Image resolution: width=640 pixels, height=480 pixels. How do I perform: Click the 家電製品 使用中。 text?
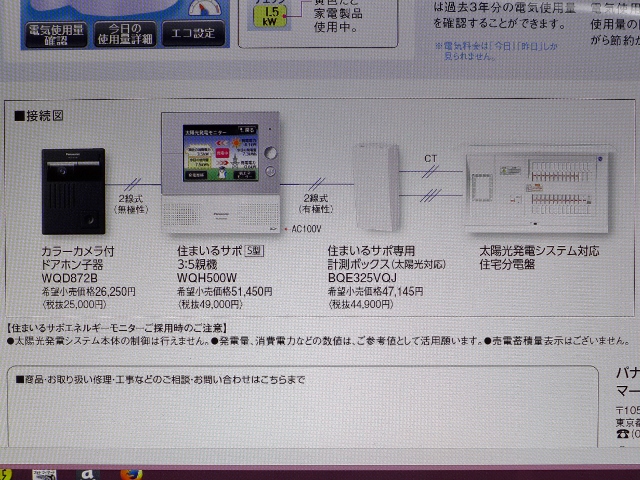click(x=338, y=20)
